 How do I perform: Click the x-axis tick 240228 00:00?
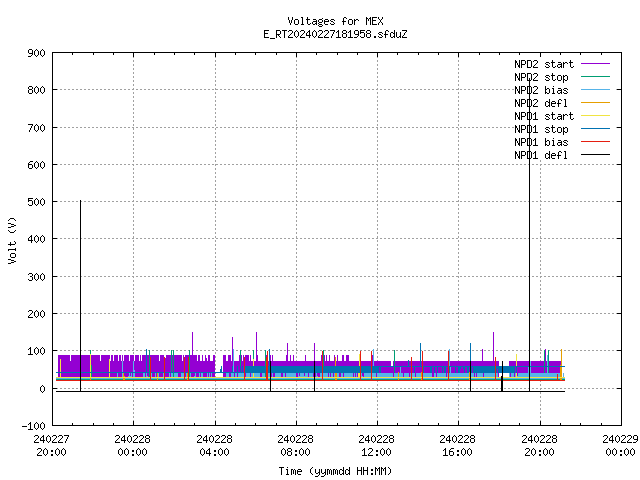coord(132,446)
